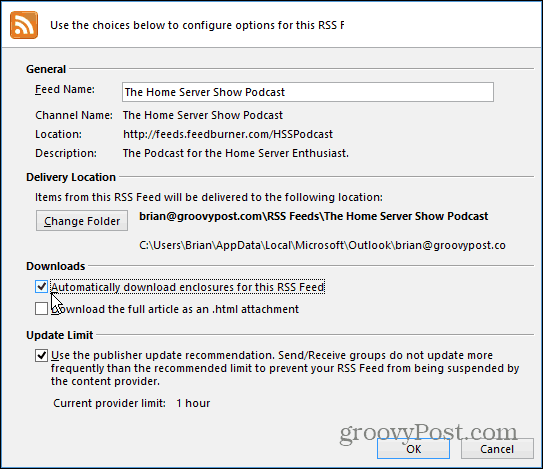Enable Download the full article checkbox
The image size is (543, 469).
(x=41, y=309)
